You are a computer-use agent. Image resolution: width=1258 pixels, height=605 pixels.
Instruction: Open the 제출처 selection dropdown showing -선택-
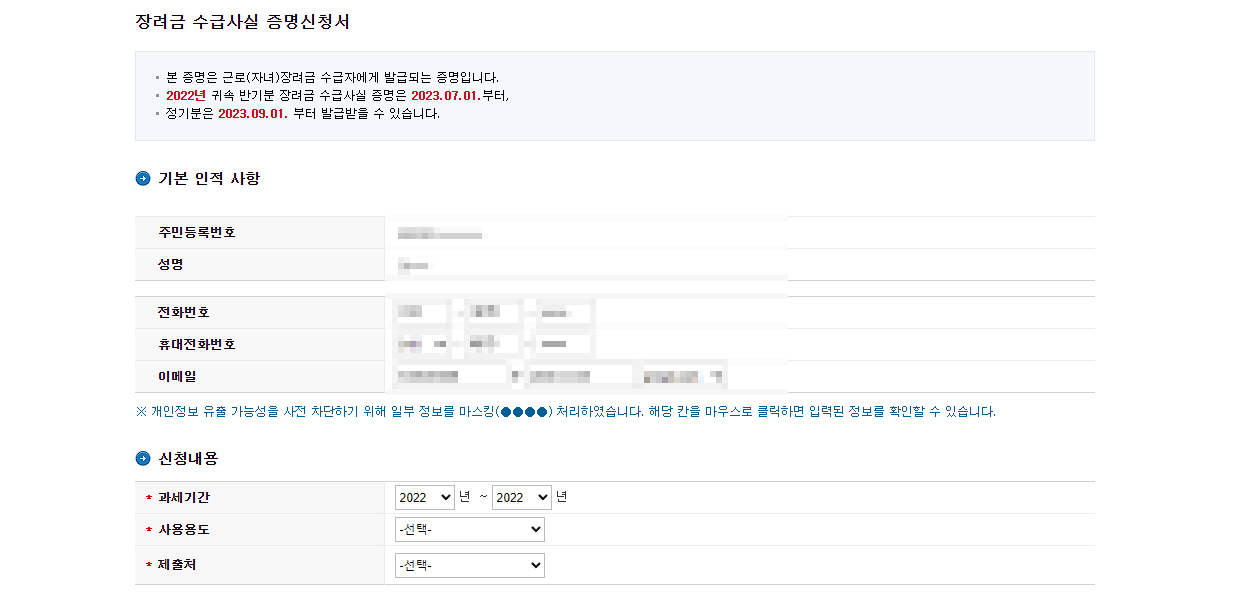tap(469, 565)
